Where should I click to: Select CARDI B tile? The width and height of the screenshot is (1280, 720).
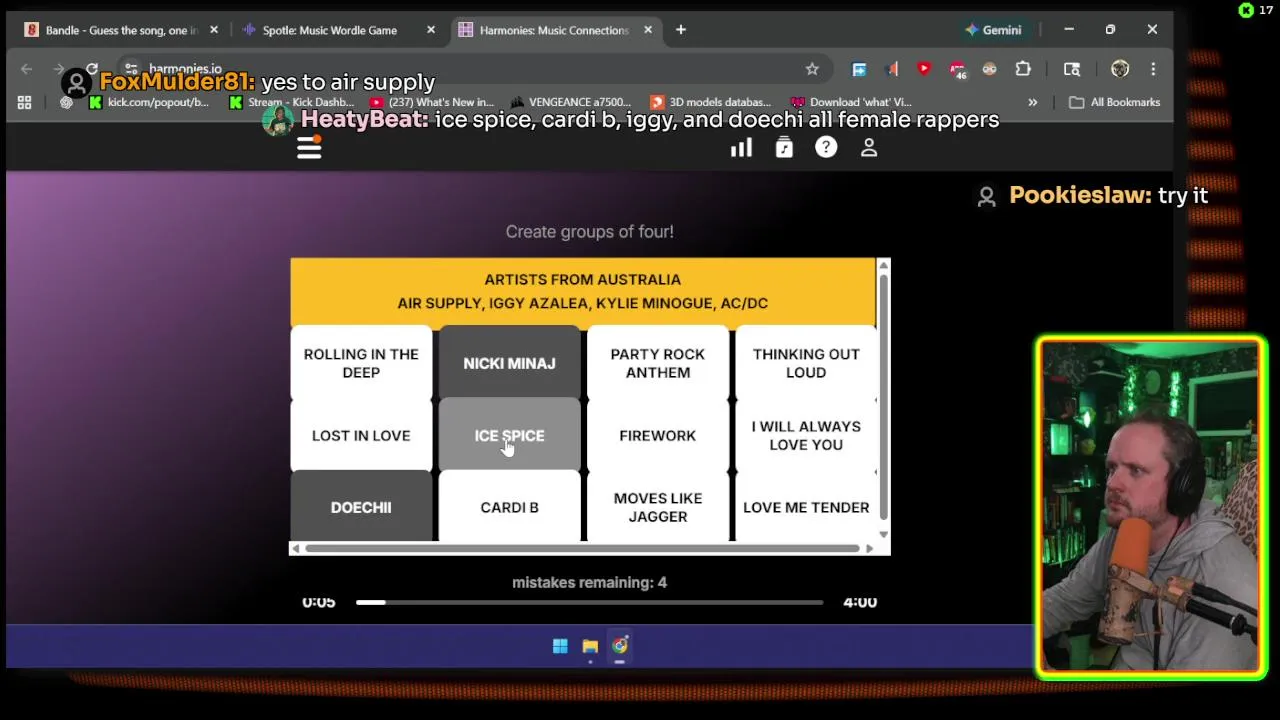point(509,506)
